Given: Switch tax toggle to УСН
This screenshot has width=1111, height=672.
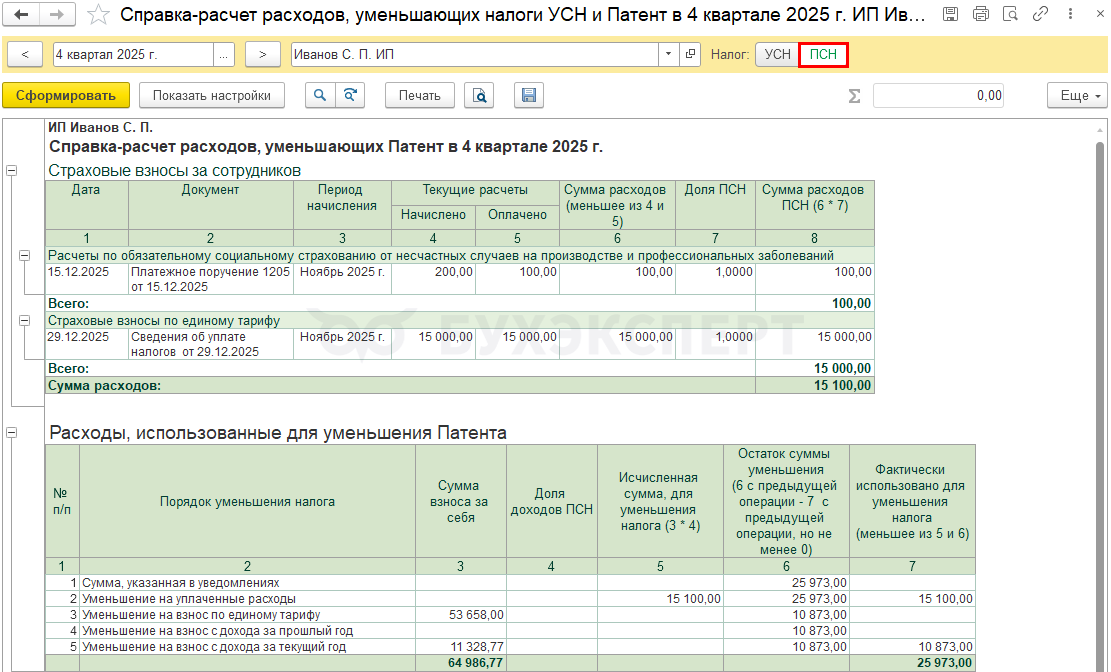Looking at the screenshot, I should [777, 54].
